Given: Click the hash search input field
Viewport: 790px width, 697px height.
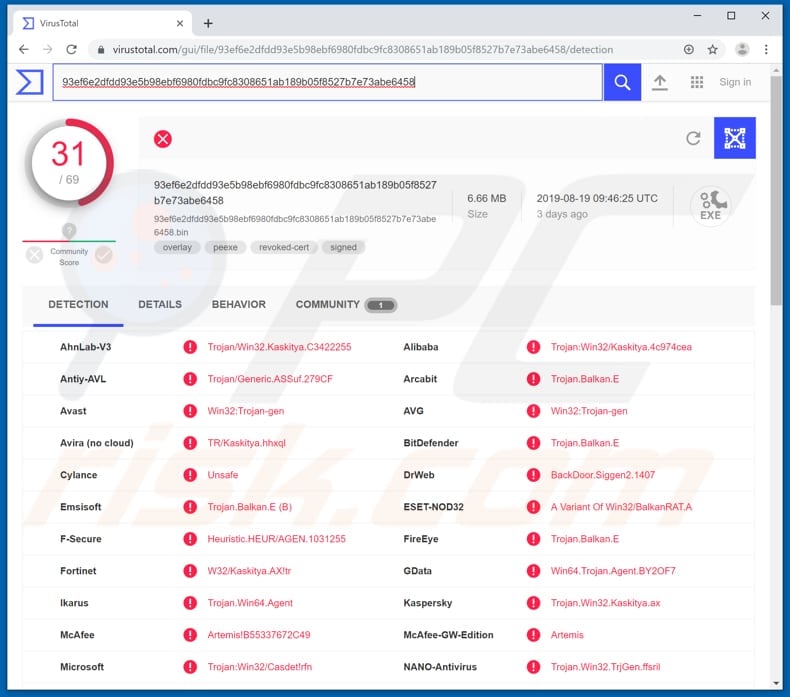Looking at the screenshot, I should [327, 82].
